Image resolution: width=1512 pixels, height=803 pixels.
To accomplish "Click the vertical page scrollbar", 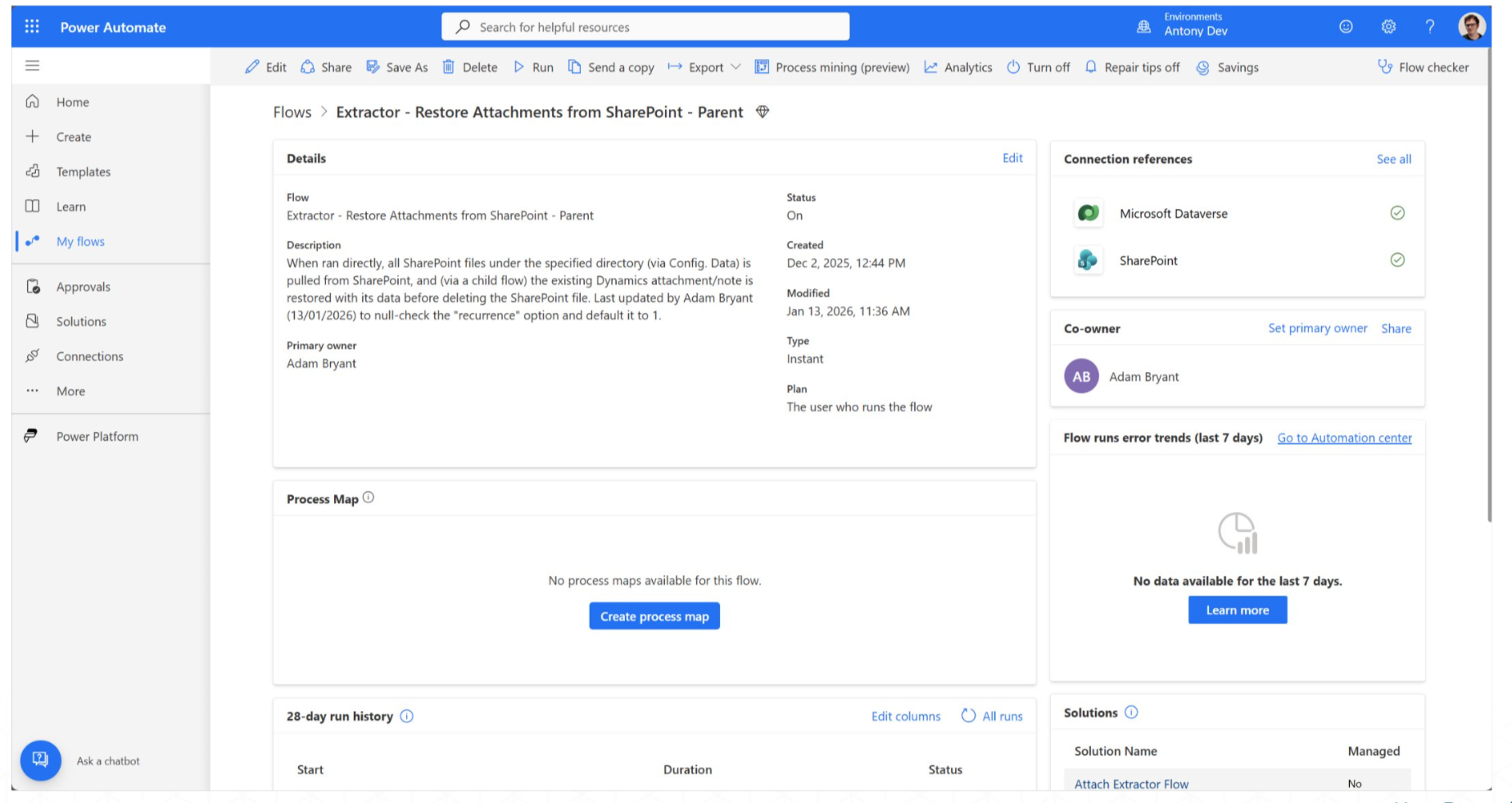I will click(x=1489, y=287).
